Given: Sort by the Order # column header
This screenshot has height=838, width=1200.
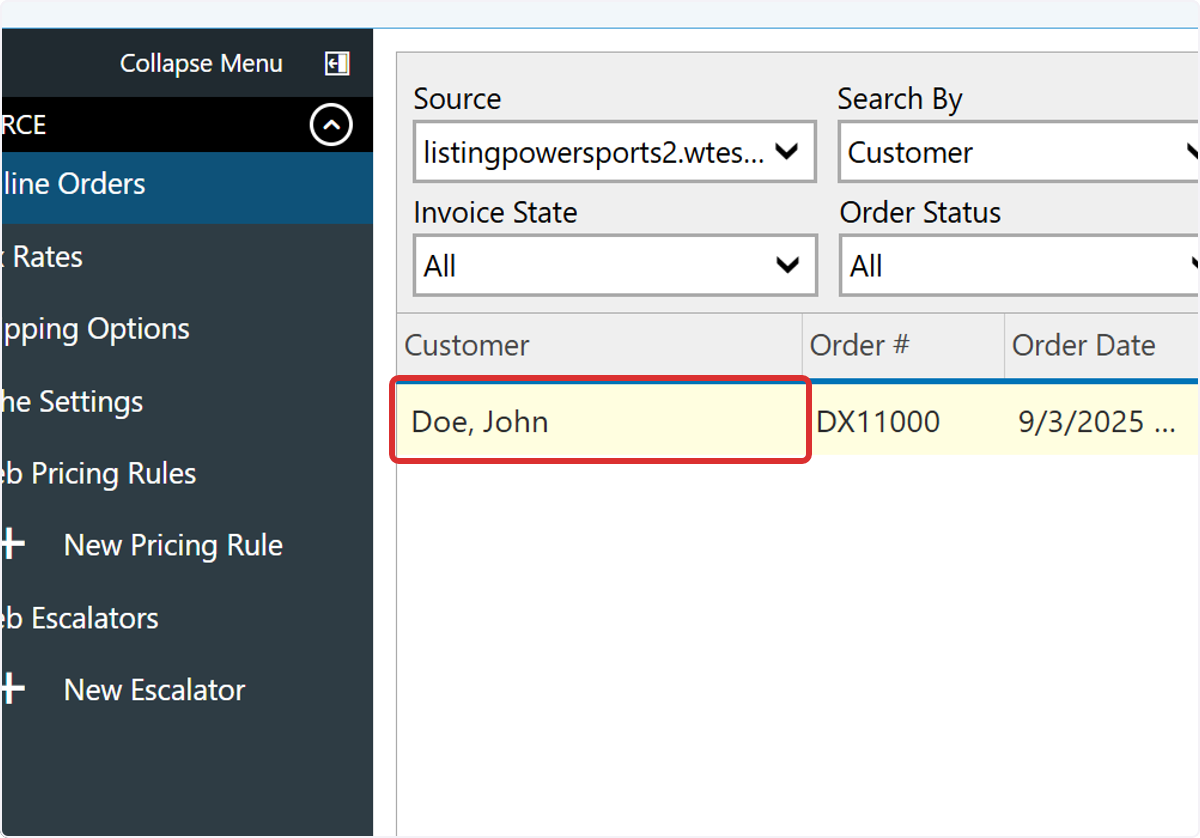Looking at the screenshot, I should pos(904,346).
